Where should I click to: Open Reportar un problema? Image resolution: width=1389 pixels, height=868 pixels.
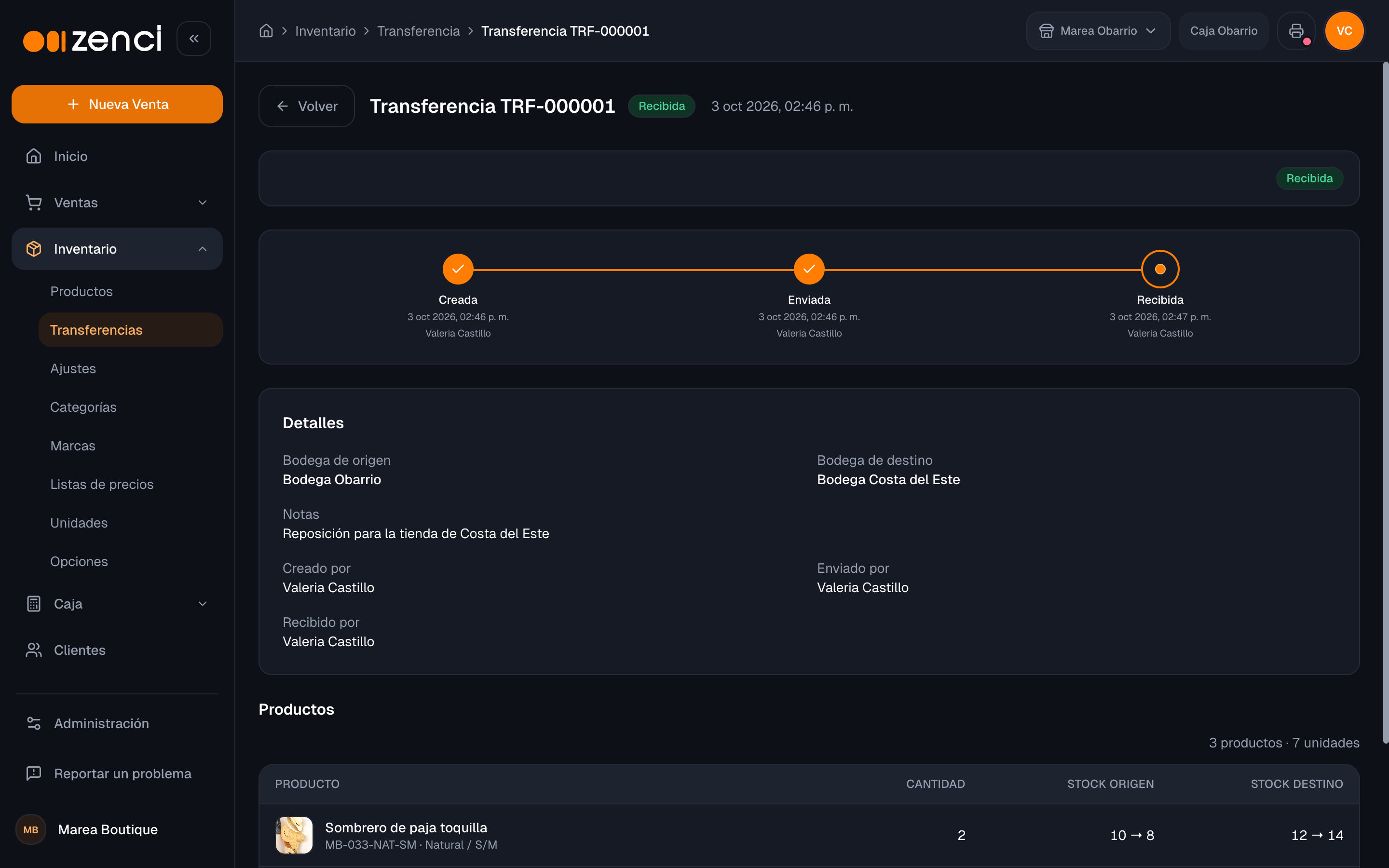117,774
